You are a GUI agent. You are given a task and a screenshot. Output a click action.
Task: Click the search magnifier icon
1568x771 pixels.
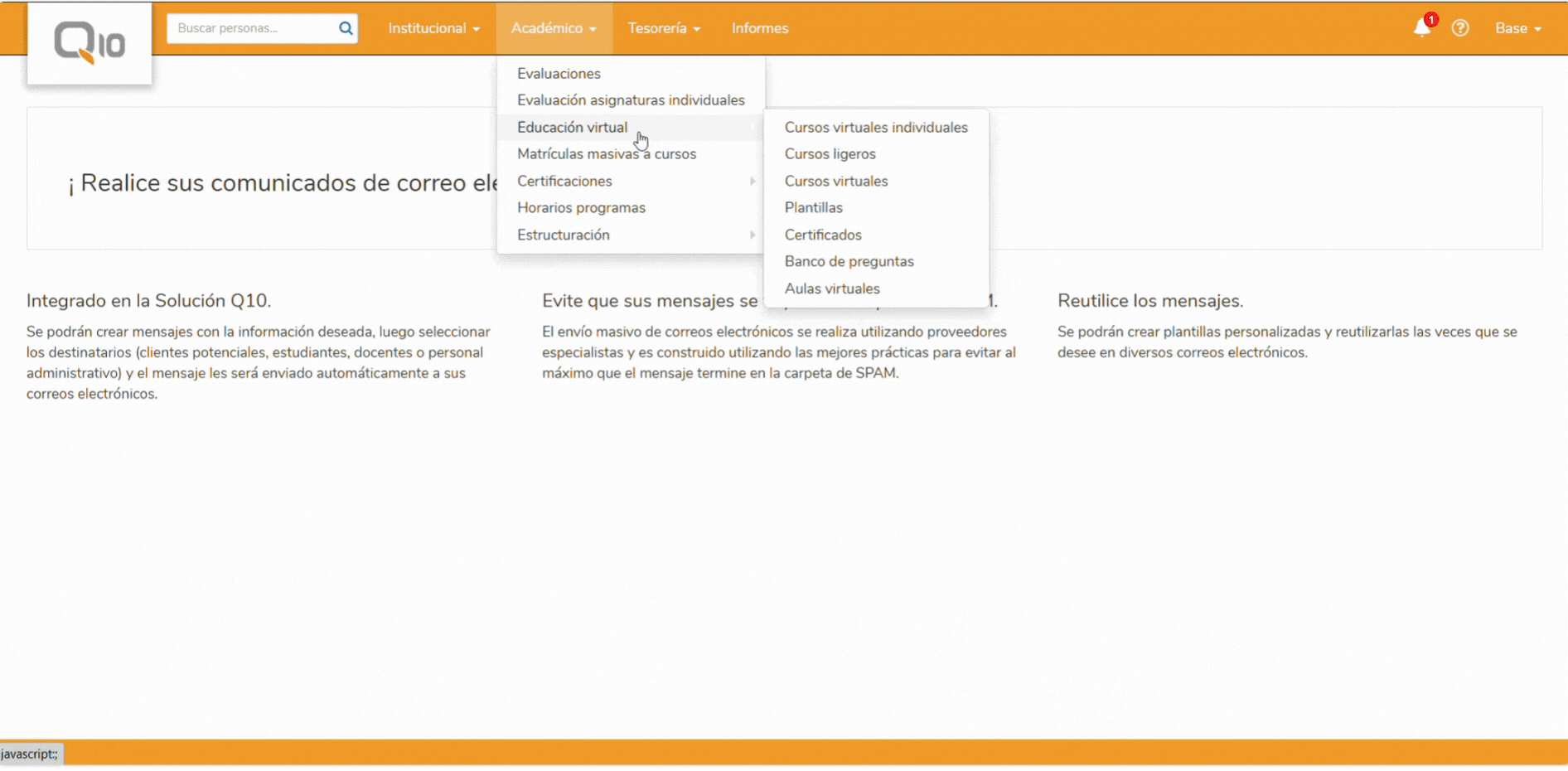(346, 28)
